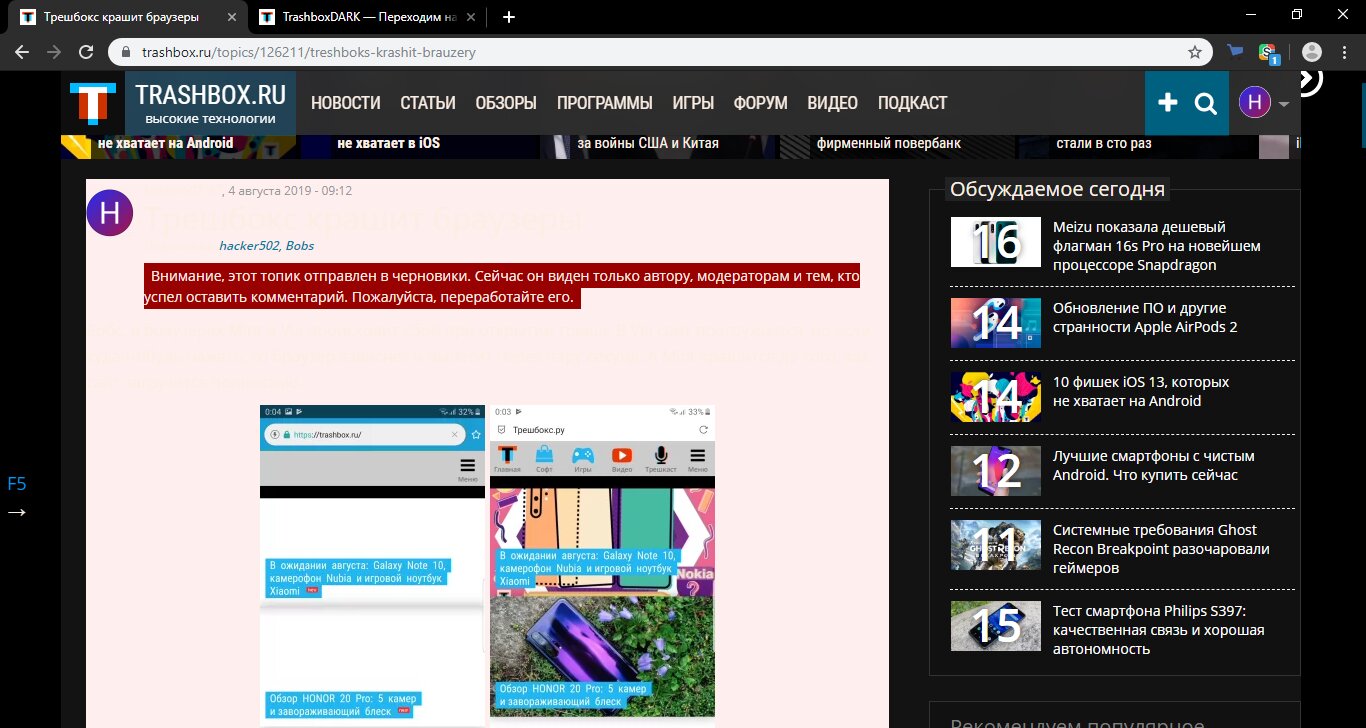Minimize the browser window

[x=1250, y=15]
